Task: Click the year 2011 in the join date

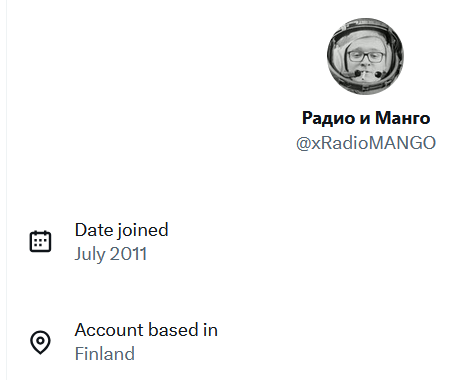Action: pyautogui.click(x=128, y=254)
